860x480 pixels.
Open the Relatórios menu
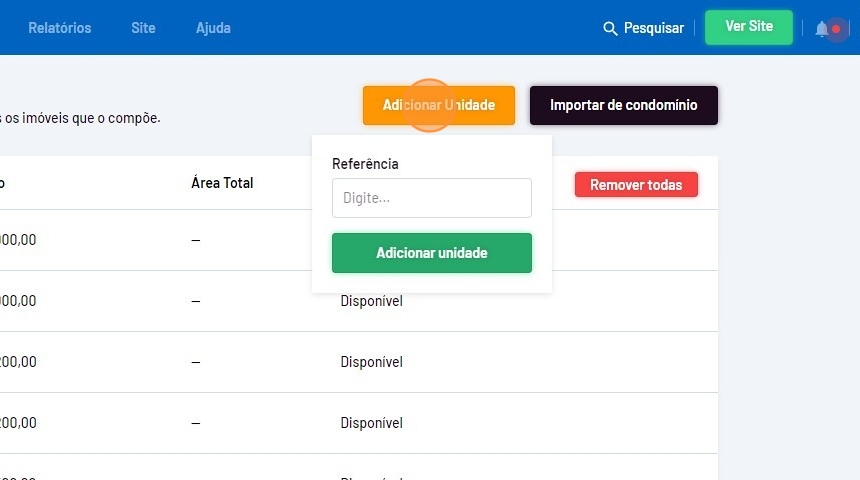(x=59, y=28)
